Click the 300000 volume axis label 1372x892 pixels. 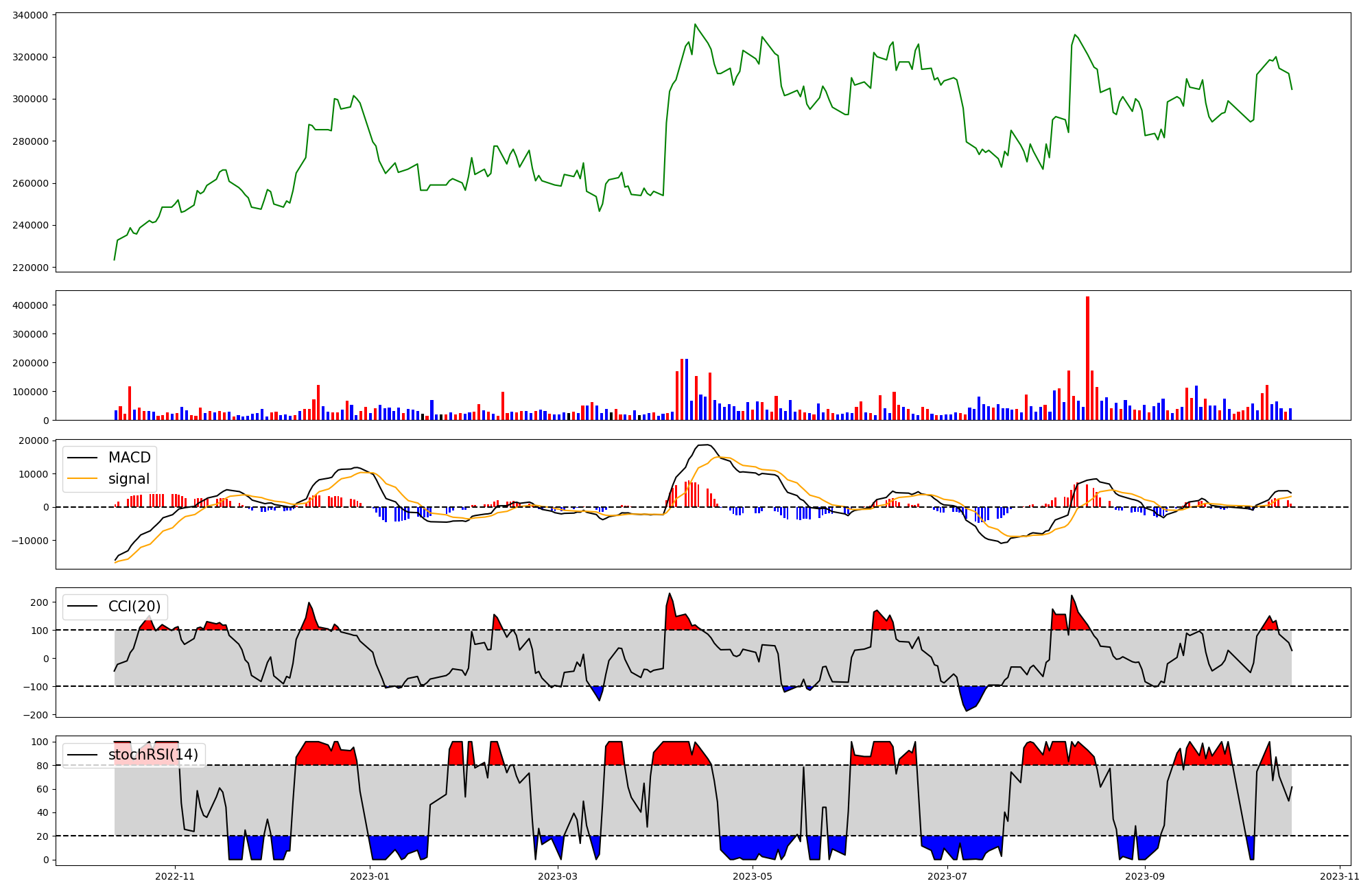30,334
